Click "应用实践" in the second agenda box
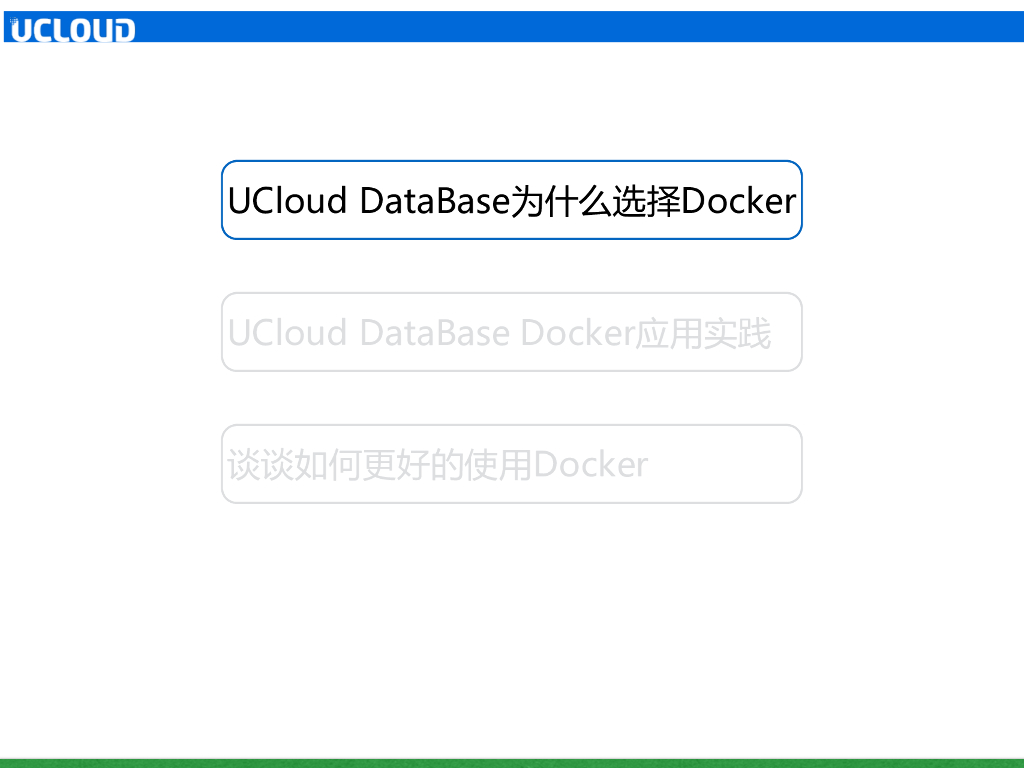Viewport: 1024px width, 768px height. point(704,333)
